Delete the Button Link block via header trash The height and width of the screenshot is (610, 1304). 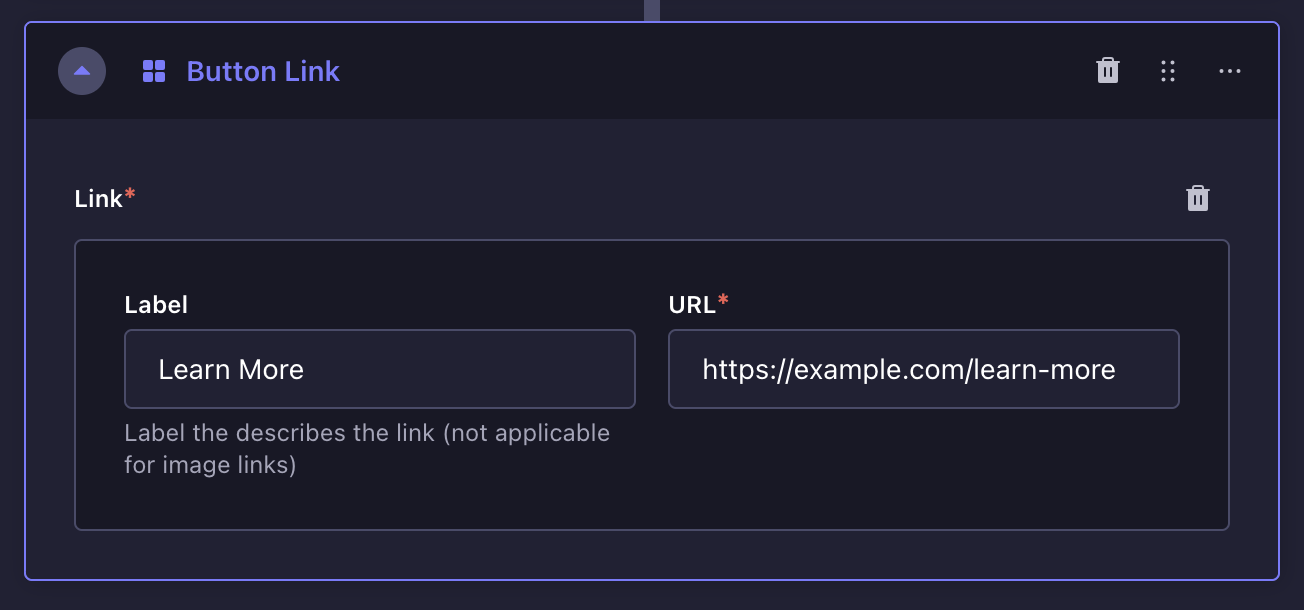(x=1108, y=71)
